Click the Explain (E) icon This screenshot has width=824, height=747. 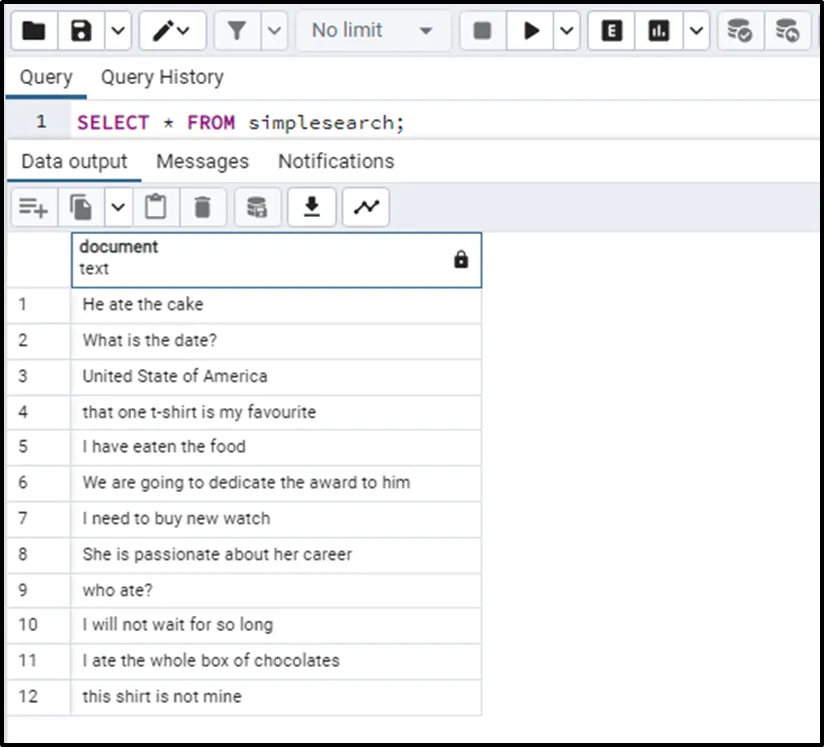(612, 31)
